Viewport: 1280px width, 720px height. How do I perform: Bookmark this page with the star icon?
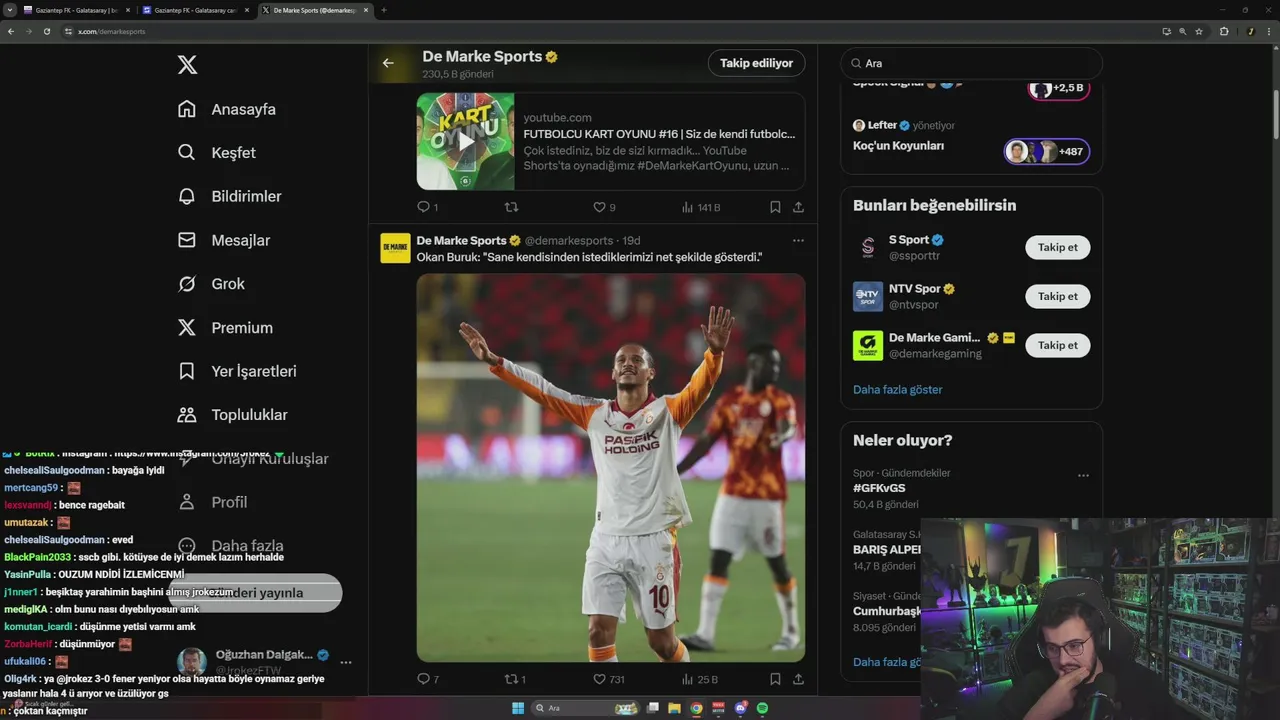coord(1199,31)
